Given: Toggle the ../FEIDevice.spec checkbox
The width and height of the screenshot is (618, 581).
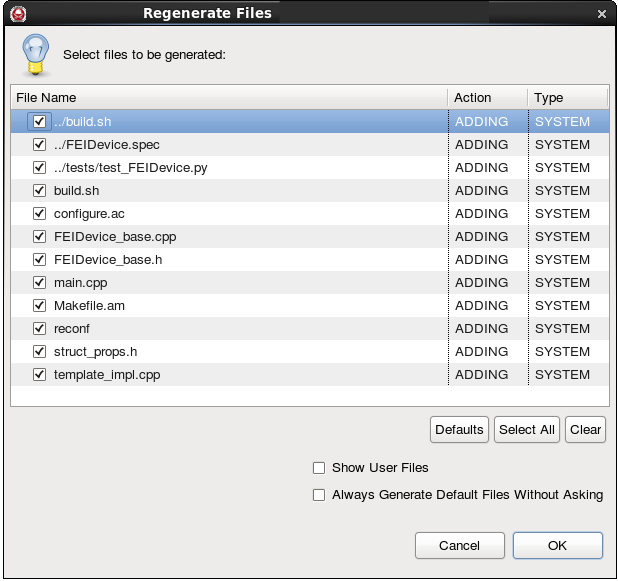Looking at the screenshot, I should 40,145.
